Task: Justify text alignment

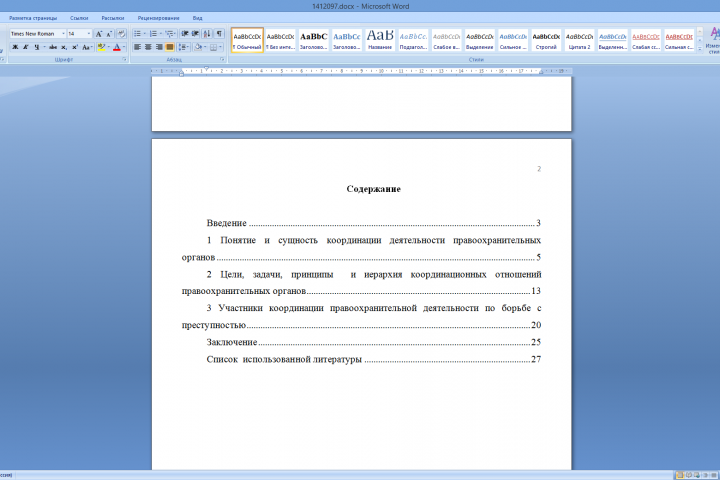Action: [169, 47]
